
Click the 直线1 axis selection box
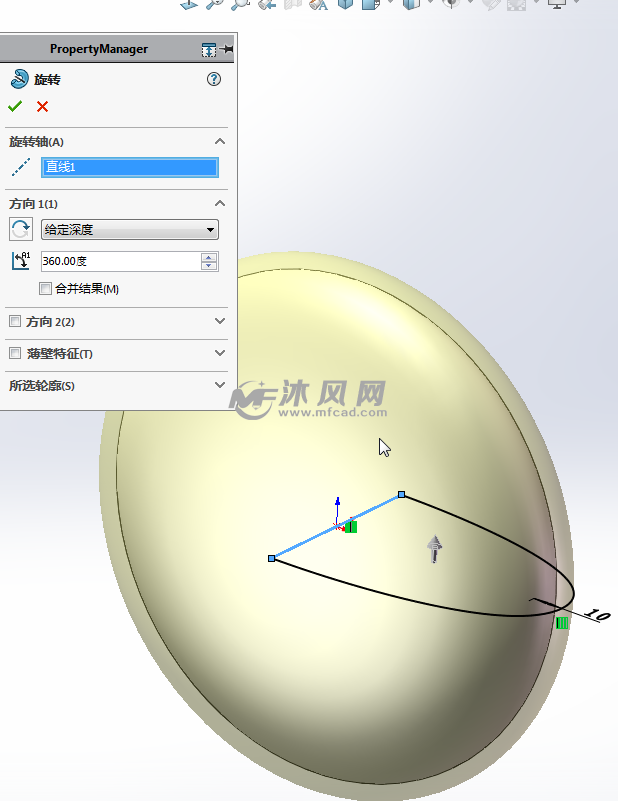[x=130, y=168]
